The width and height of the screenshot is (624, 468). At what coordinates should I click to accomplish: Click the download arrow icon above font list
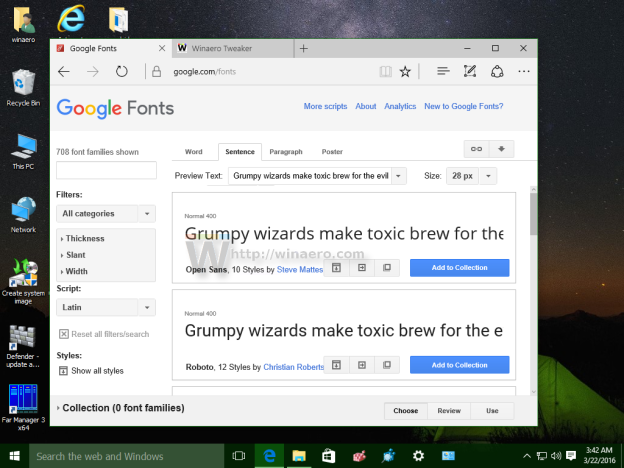[x=501, y=149]
